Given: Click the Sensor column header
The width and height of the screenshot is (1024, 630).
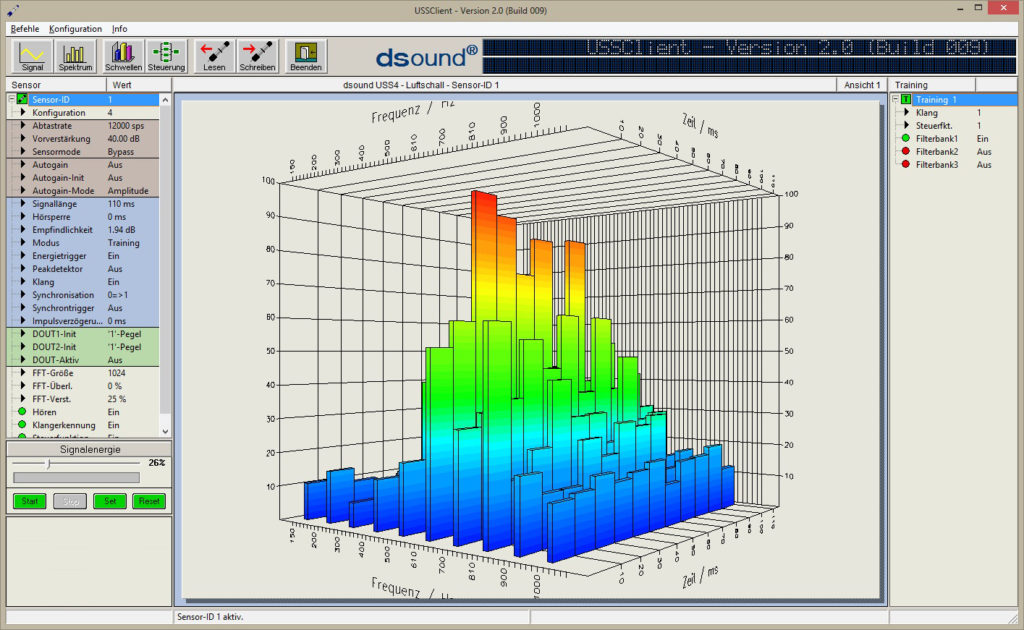Looking at the screenshot, I should (x=56, y=85).
